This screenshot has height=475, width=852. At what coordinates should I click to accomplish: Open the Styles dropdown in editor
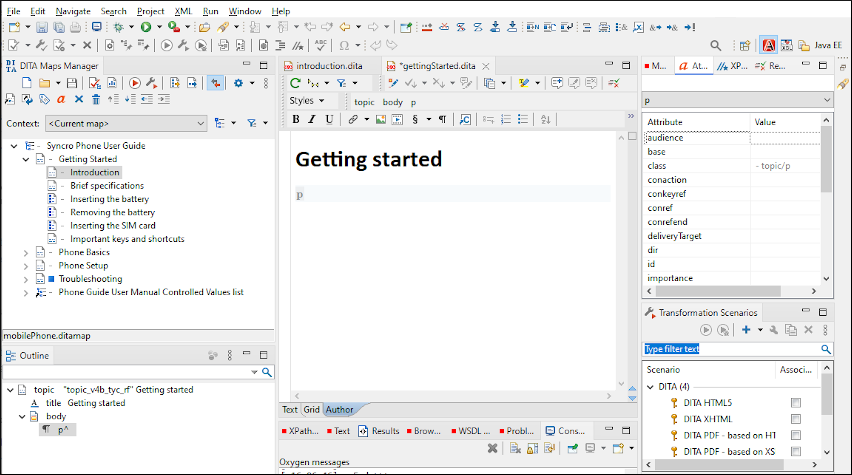307,101
